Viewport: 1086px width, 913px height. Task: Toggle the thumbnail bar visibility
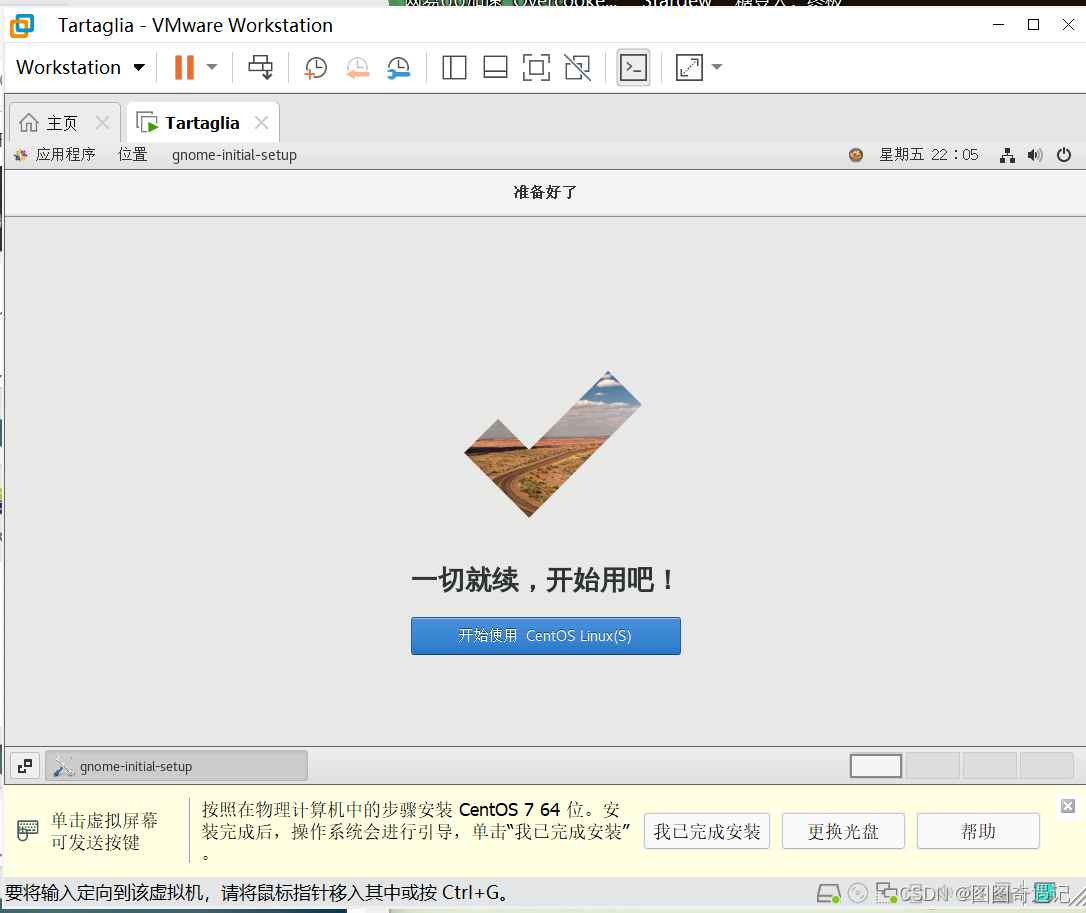[x=495, y=67]
